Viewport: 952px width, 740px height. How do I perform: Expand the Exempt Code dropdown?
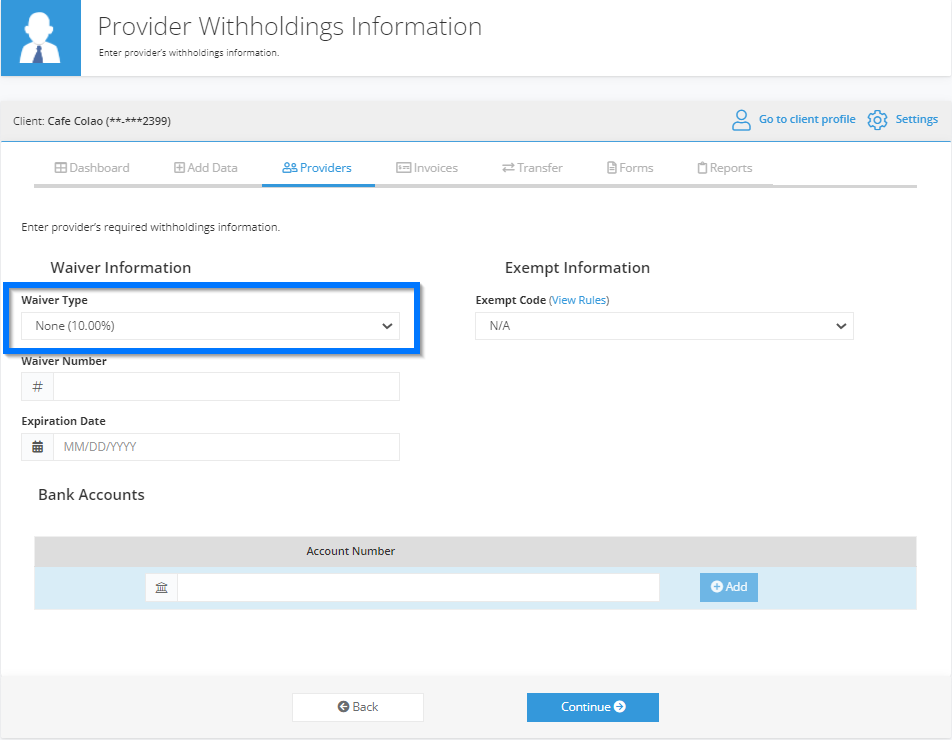click(x=664, y=326)
